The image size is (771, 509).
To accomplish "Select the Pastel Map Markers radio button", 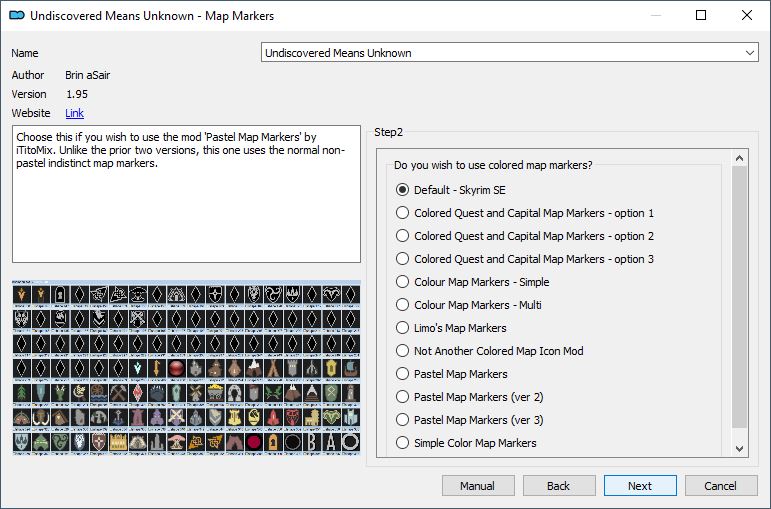I will coord(403,374).
